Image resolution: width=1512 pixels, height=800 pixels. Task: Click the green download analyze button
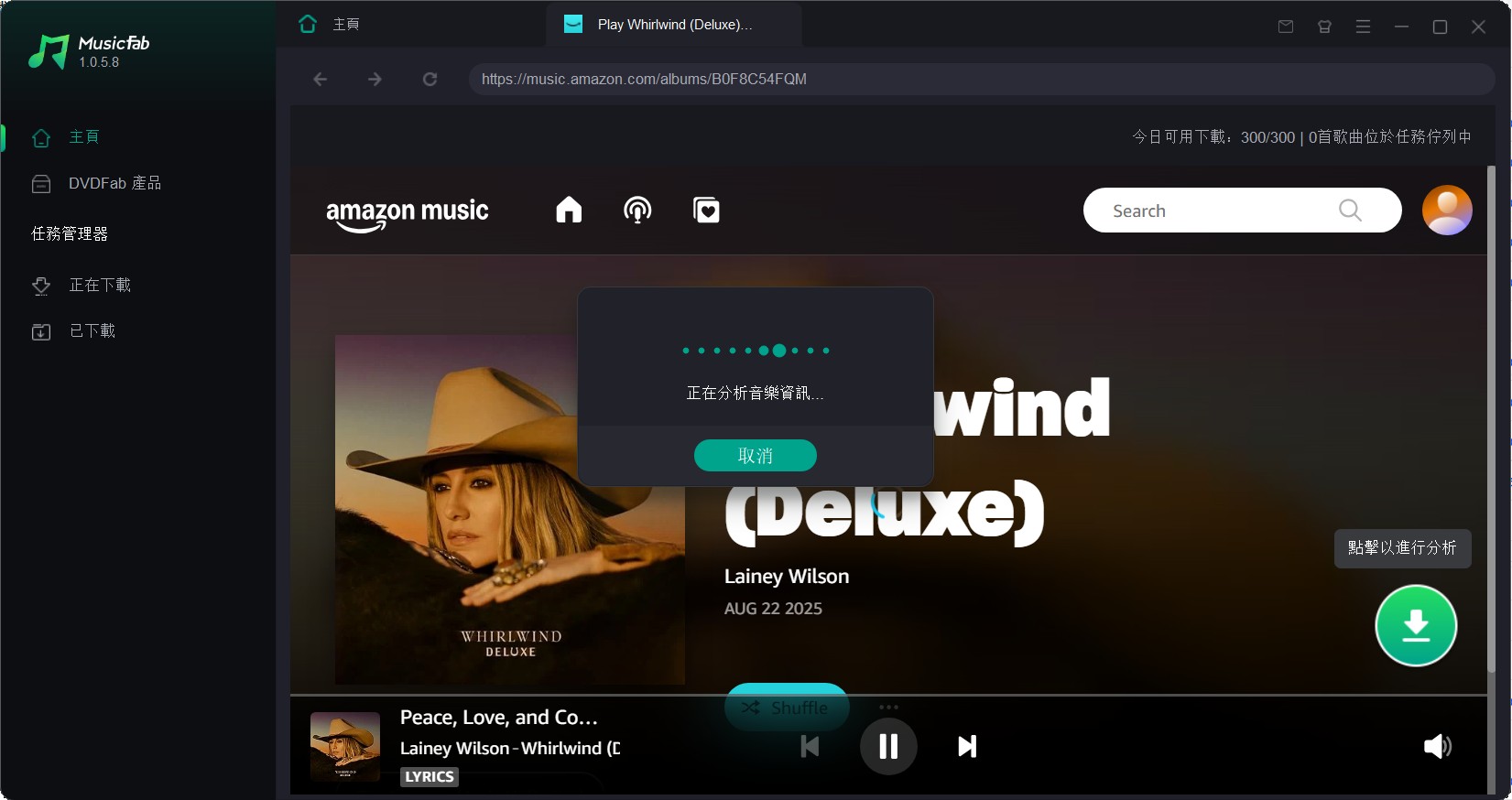[1416, 625]
